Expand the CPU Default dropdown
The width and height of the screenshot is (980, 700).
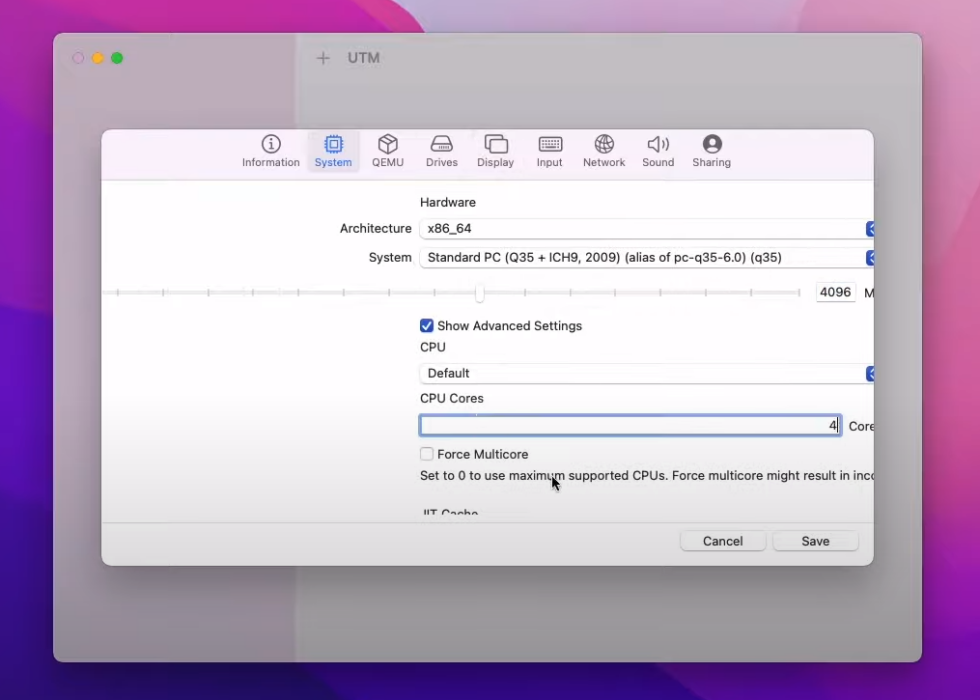pos(645,373)
